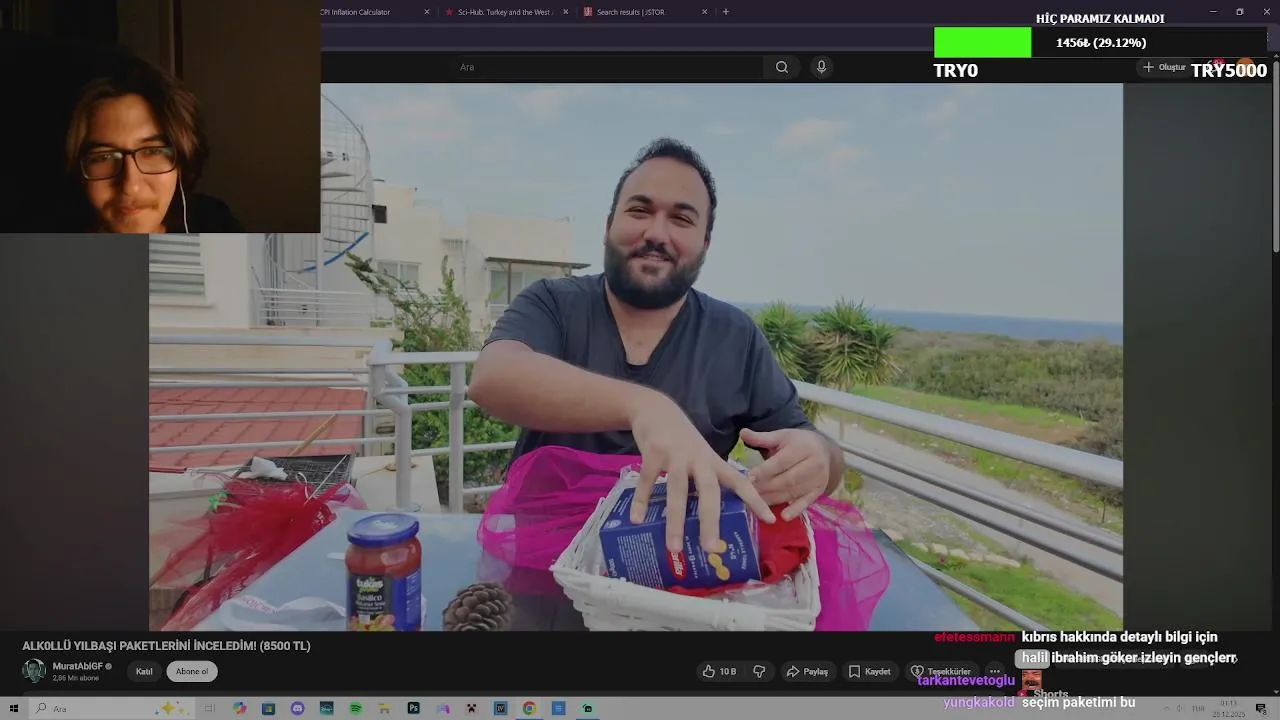
Task: Click the Paylaş share button
Action: click(x=807, y=671)
